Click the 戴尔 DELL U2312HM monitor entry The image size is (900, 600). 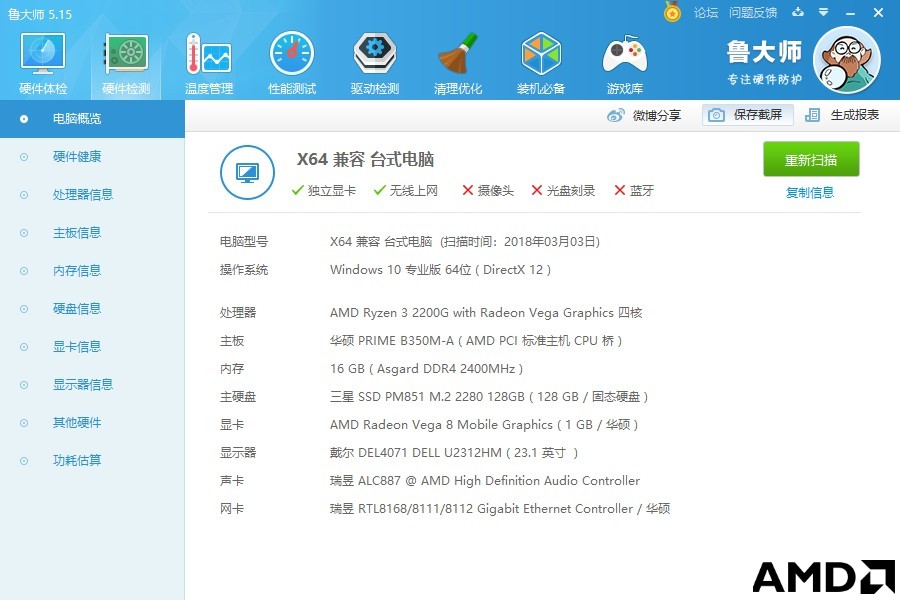point(454,453)
